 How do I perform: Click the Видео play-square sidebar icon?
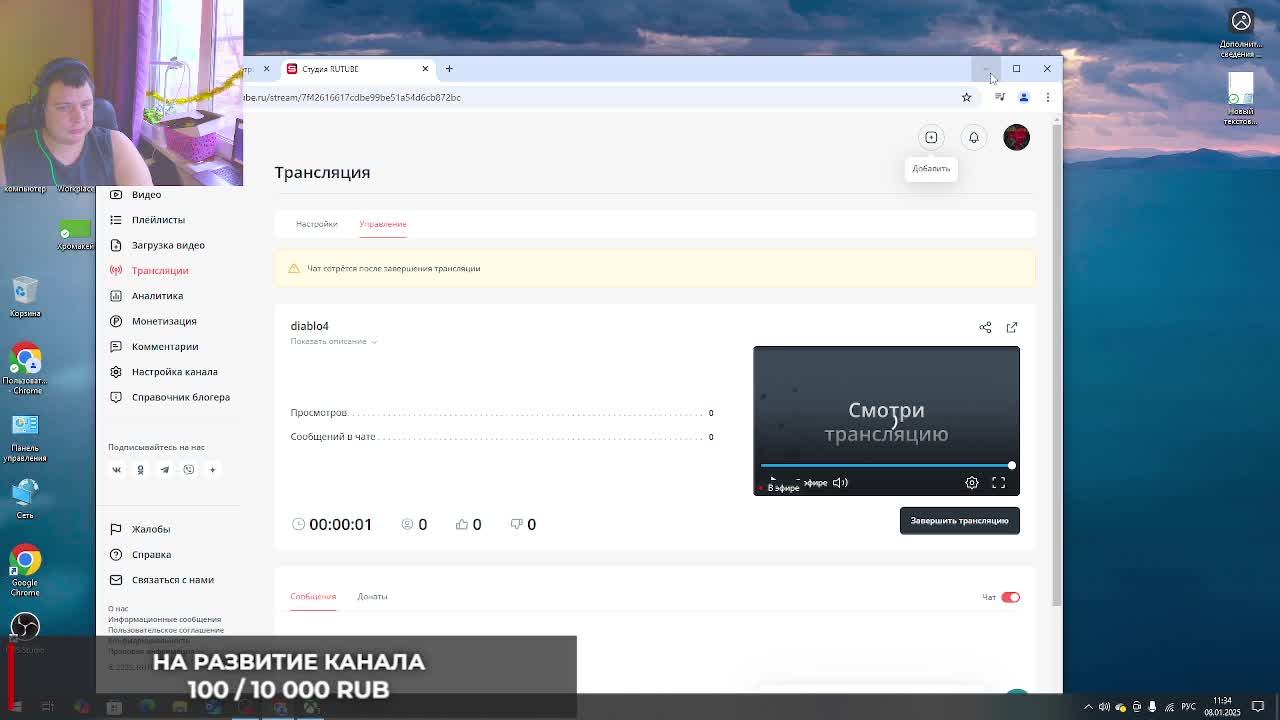click(x=116, y=195)
